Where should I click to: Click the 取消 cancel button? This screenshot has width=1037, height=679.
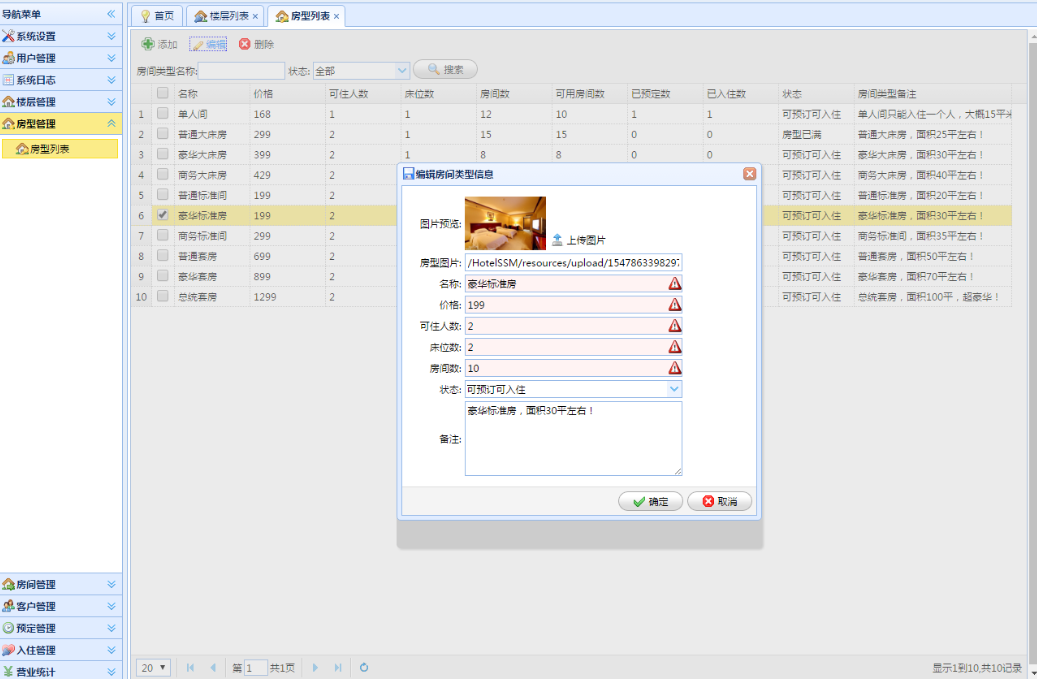[x=720, y=501]
